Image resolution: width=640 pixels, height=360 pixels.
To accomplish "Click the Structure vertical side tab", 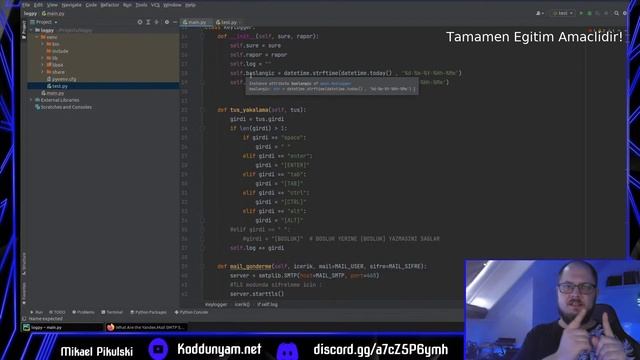I will (24, 263).
